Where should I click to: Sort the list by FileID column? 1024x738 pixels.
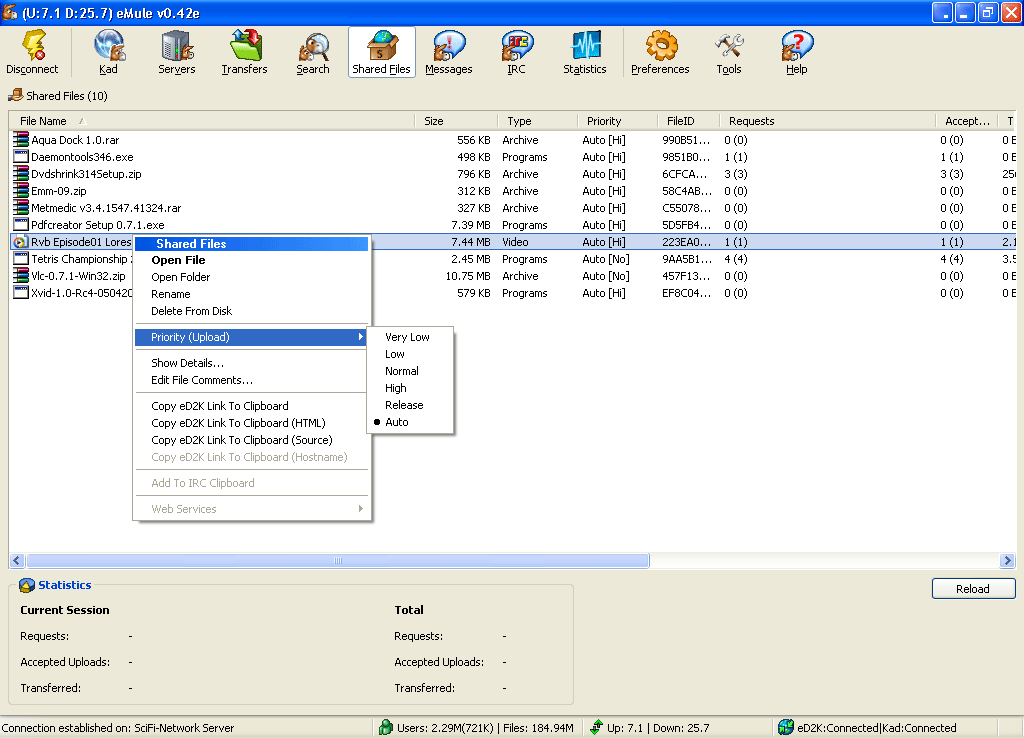coord(689,121)
